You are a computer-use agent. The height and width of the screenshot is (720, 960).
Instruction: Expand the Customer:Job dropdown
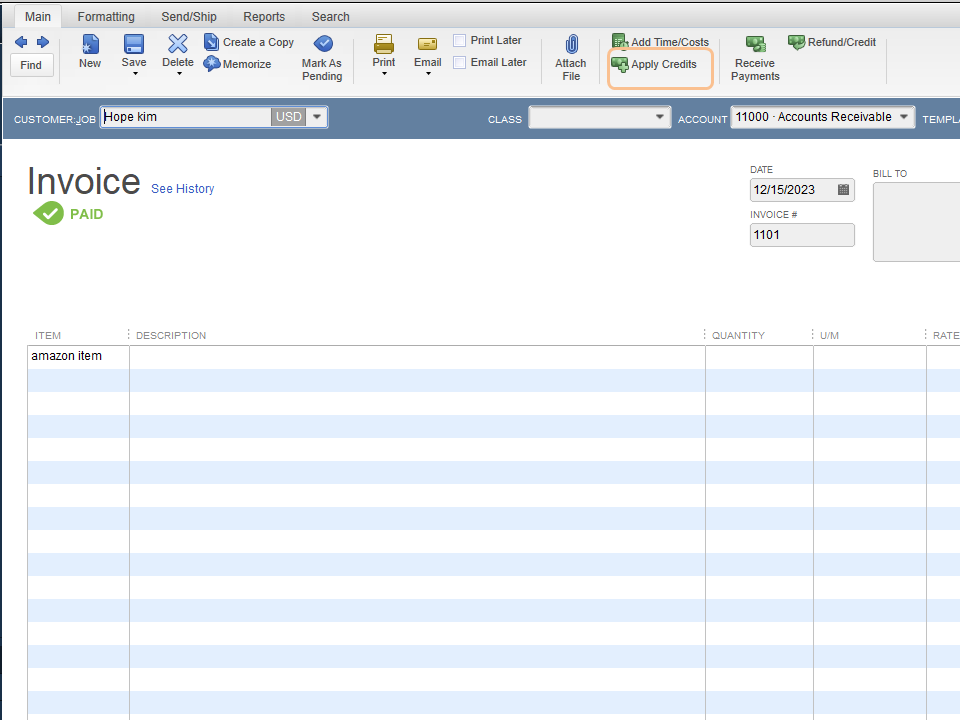[317, 117]
